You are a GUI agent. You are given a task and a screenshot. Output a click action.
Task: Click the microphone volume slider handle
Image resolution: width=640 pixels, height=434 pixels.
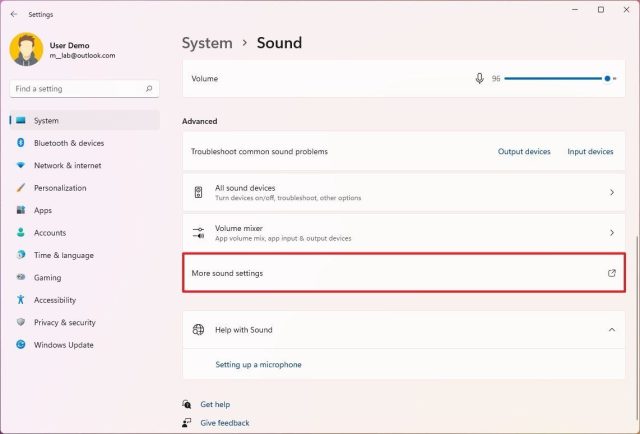coord(607,78)
